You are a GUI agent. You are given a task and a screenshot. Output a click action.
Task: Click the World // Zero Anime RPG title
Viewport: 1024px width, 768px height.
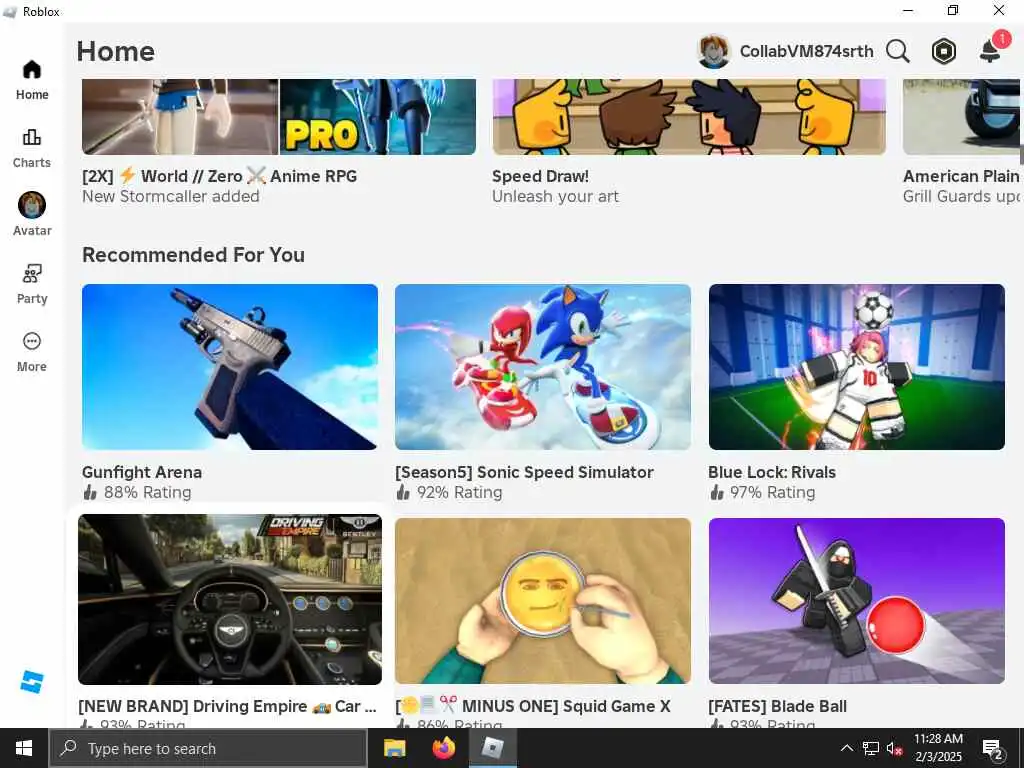click(219, 176)
